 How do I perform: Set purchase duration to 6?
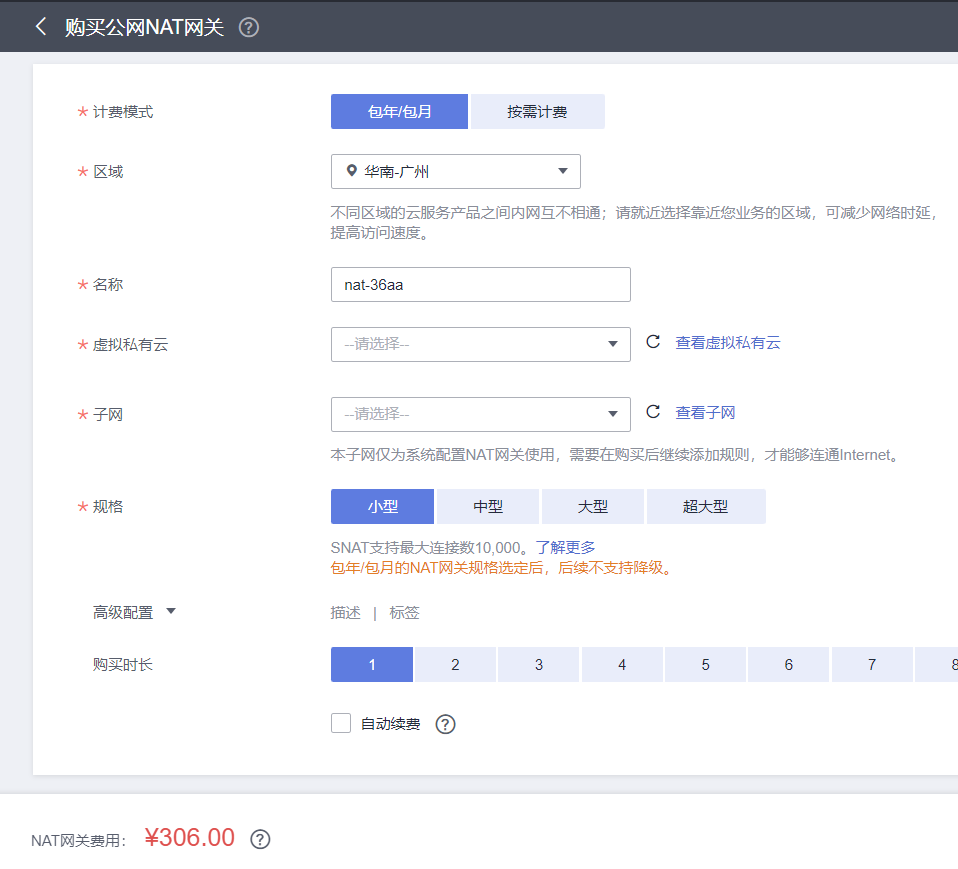pyautogui.click(x=789, y=664)
